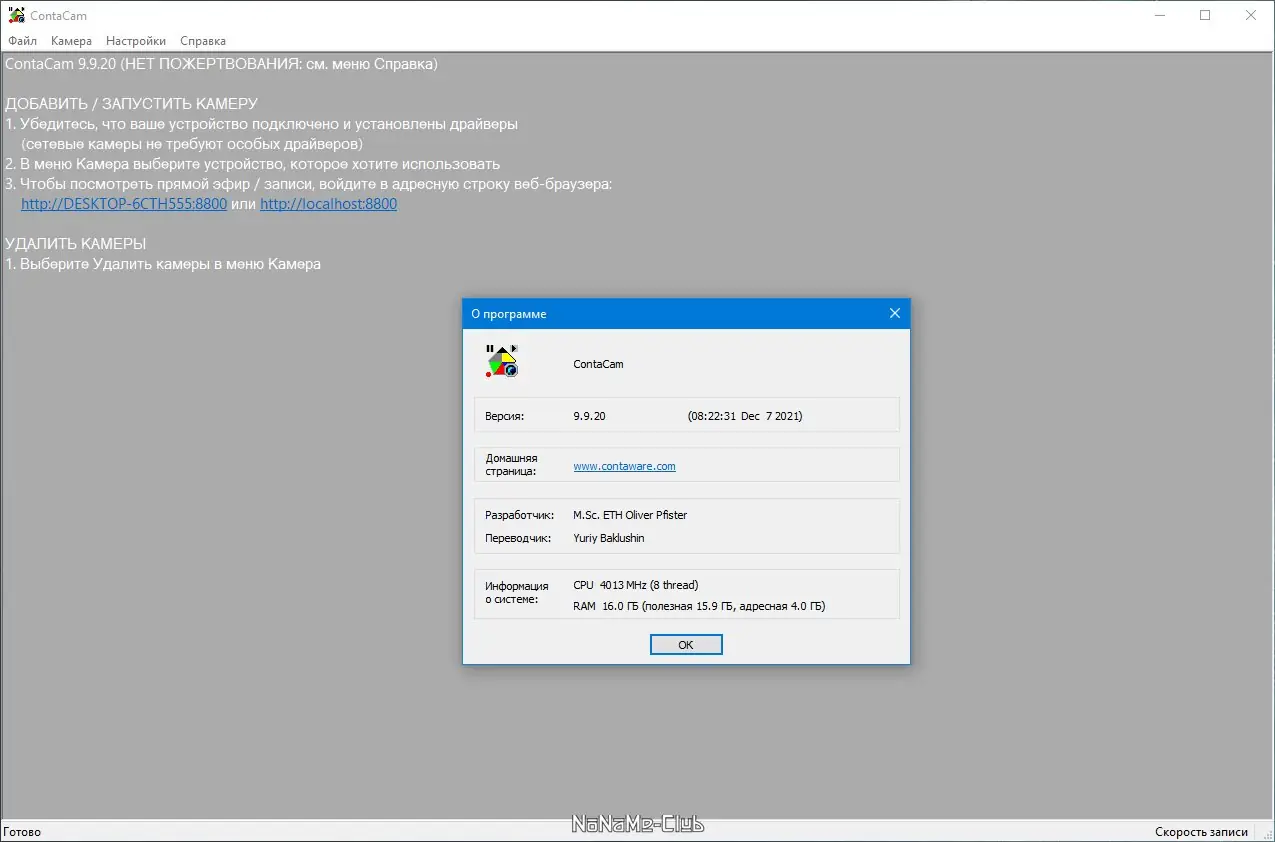Click the Выберите Удалить камеры instruction line
Viewport: 1275px width, 842px height.
pyautogui.click(x=163, y=264)
